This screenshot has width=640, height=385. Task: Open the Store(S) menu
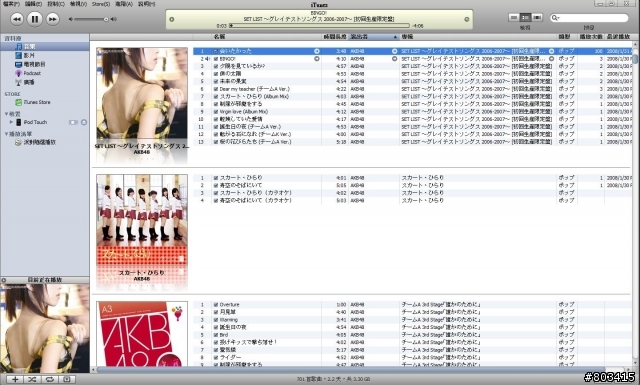click(100, 4)
